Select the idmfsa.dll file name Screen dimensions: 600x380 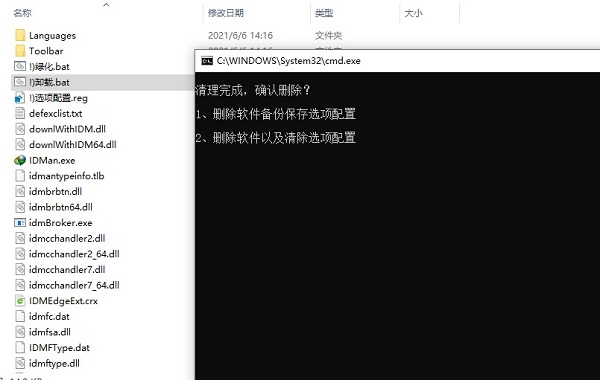point(50,332)
